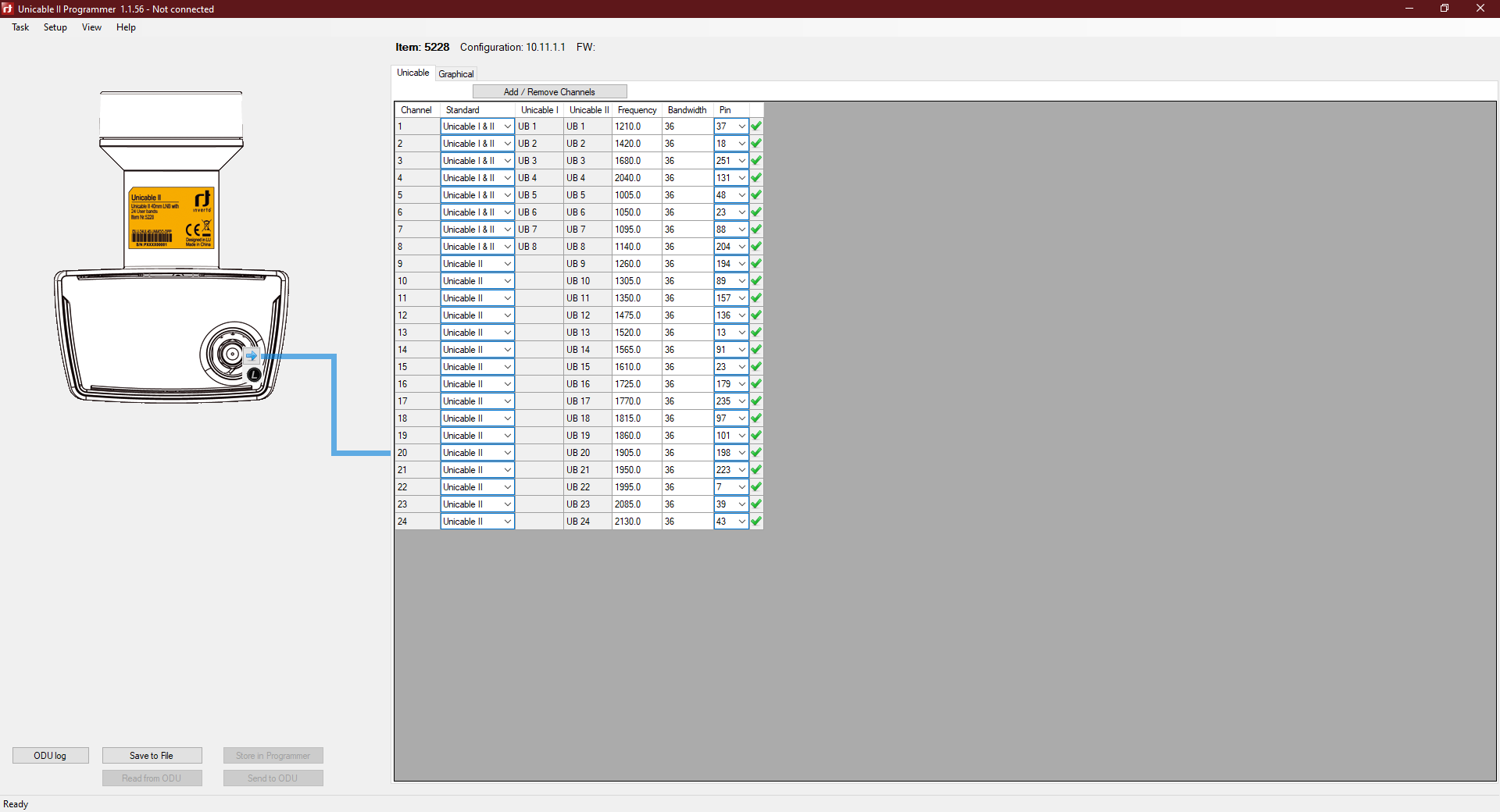The height and width of the screenshot is (812, 1500).
Task: Open the Task menu
Action: tap(20, 27)
